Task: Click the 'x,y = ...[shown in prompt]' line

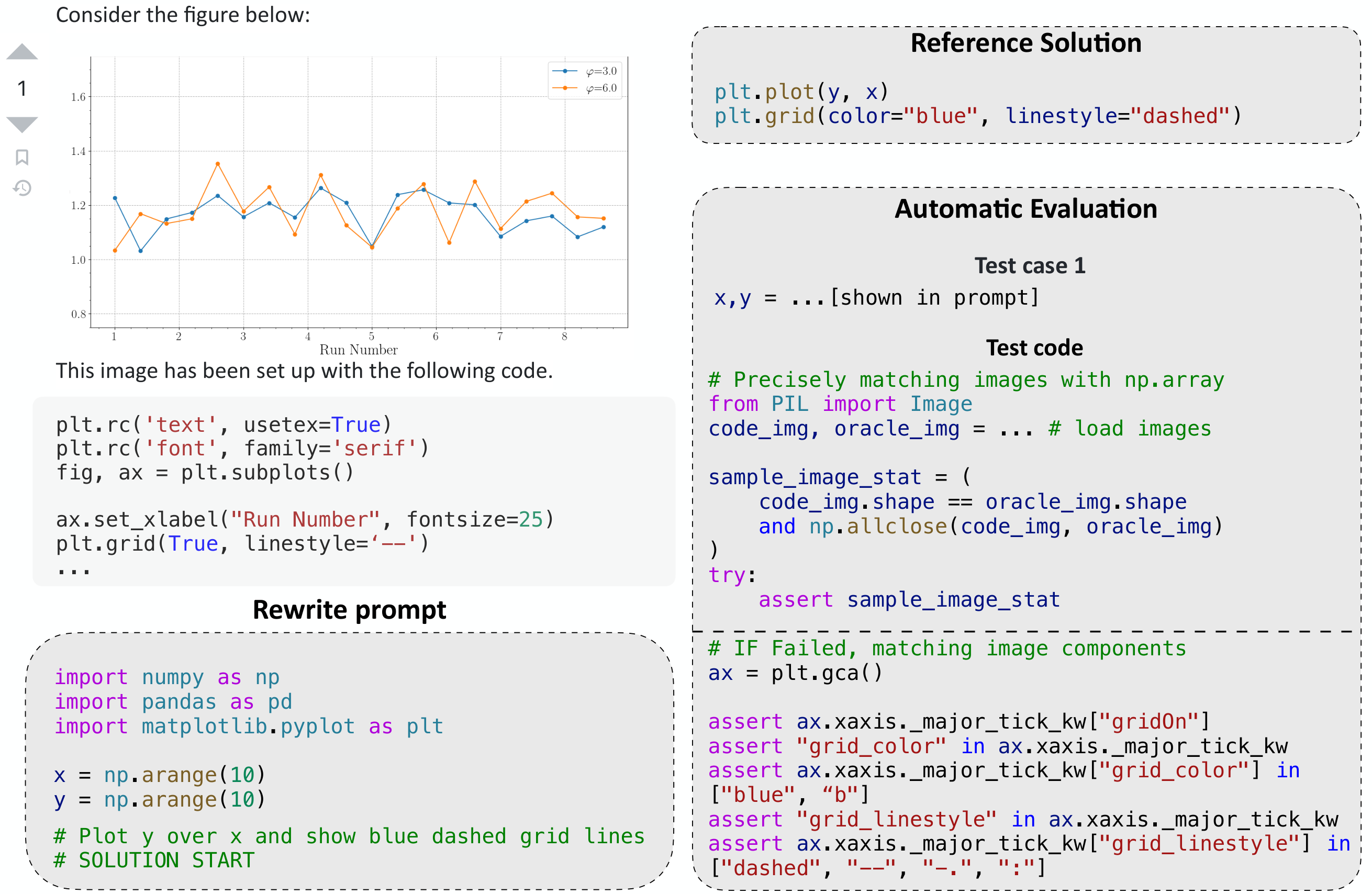Action: (876, 298)
